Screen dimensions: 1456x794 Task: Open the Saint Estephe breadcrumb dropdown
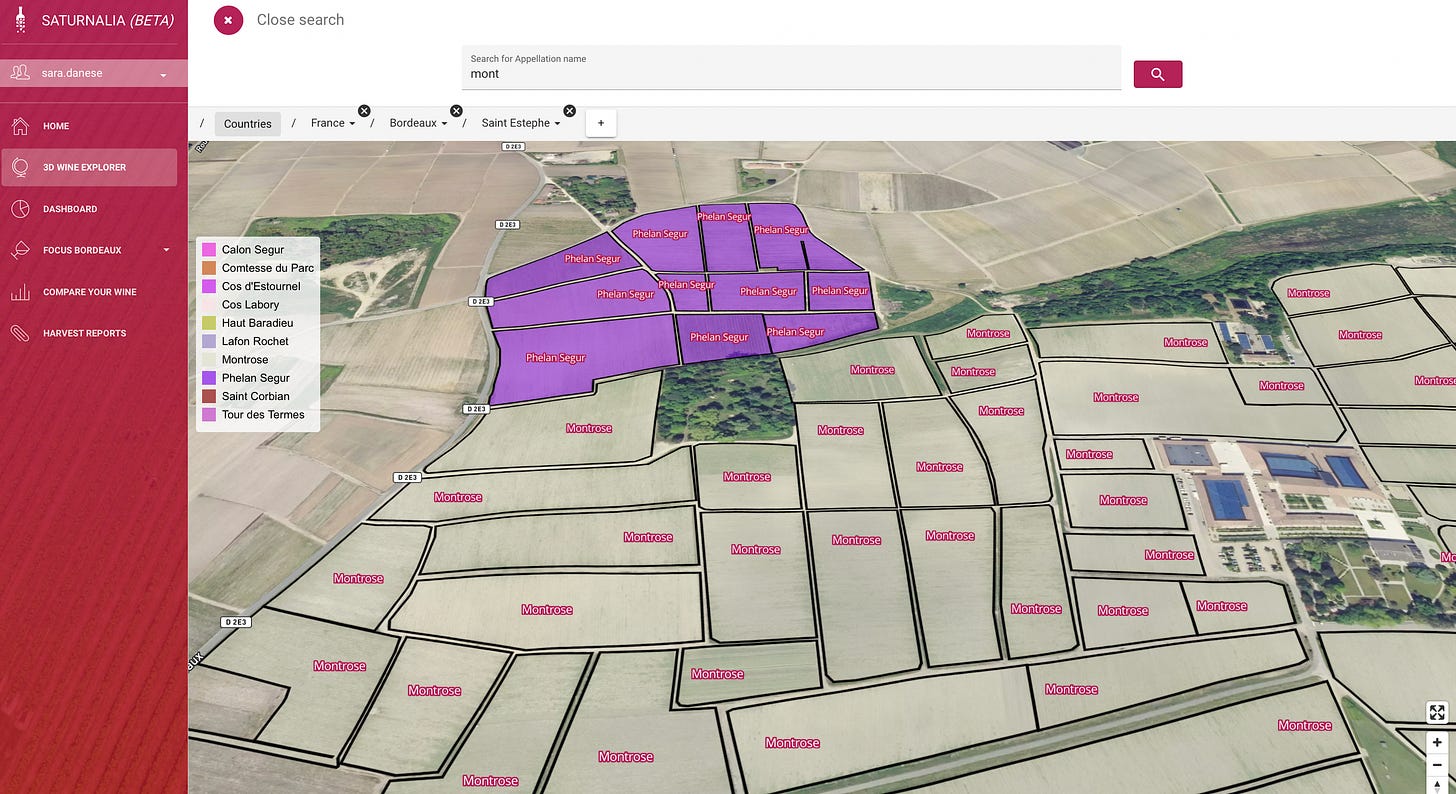(x=521, y=123)
